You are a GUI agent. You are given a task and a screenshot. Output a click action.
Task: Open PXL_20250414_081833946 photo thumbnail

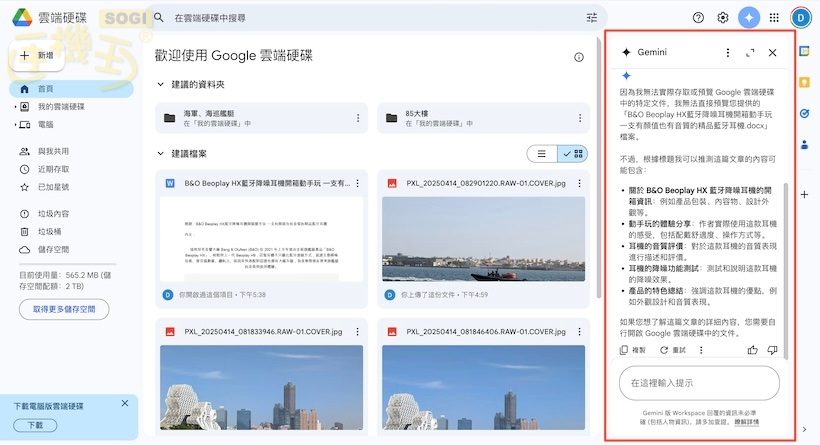pos(261,387)
